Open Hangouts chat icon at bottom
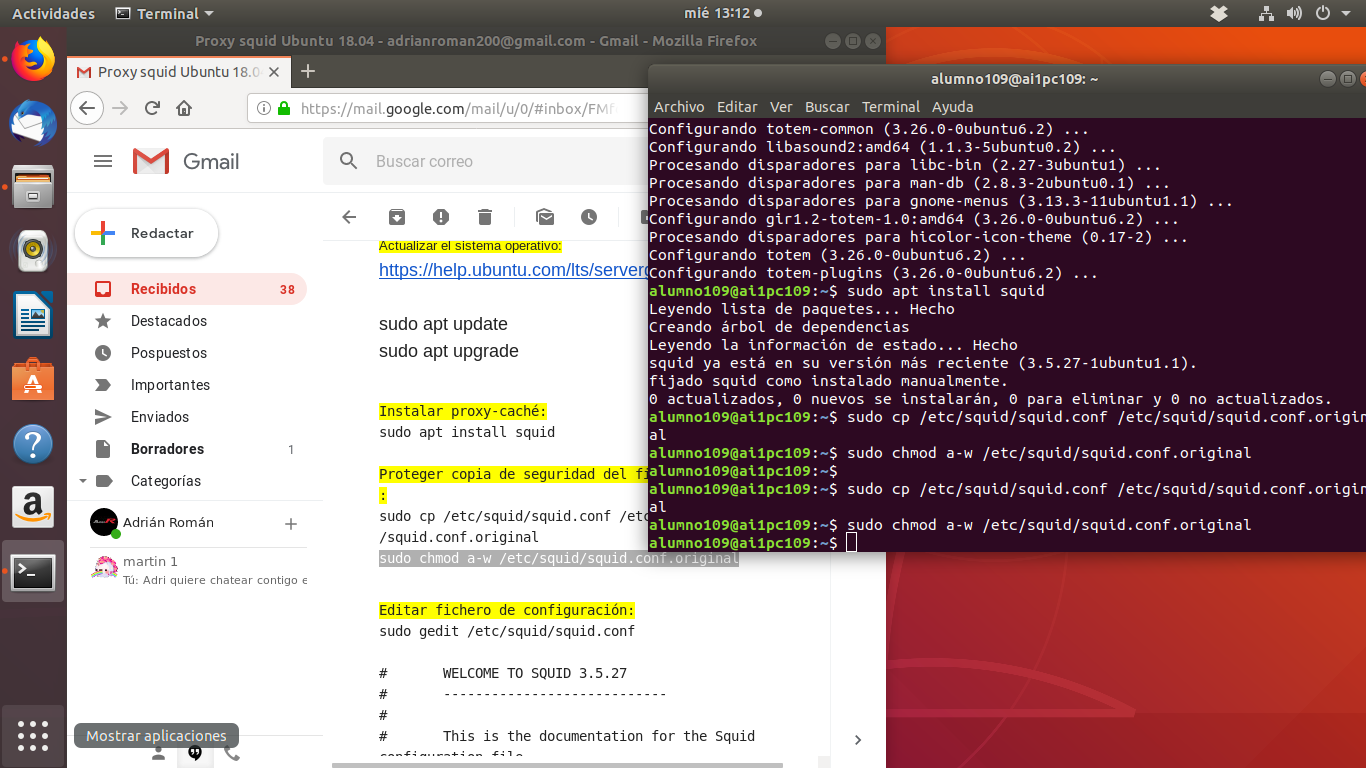1366x768 pixels. coord(196,752)
